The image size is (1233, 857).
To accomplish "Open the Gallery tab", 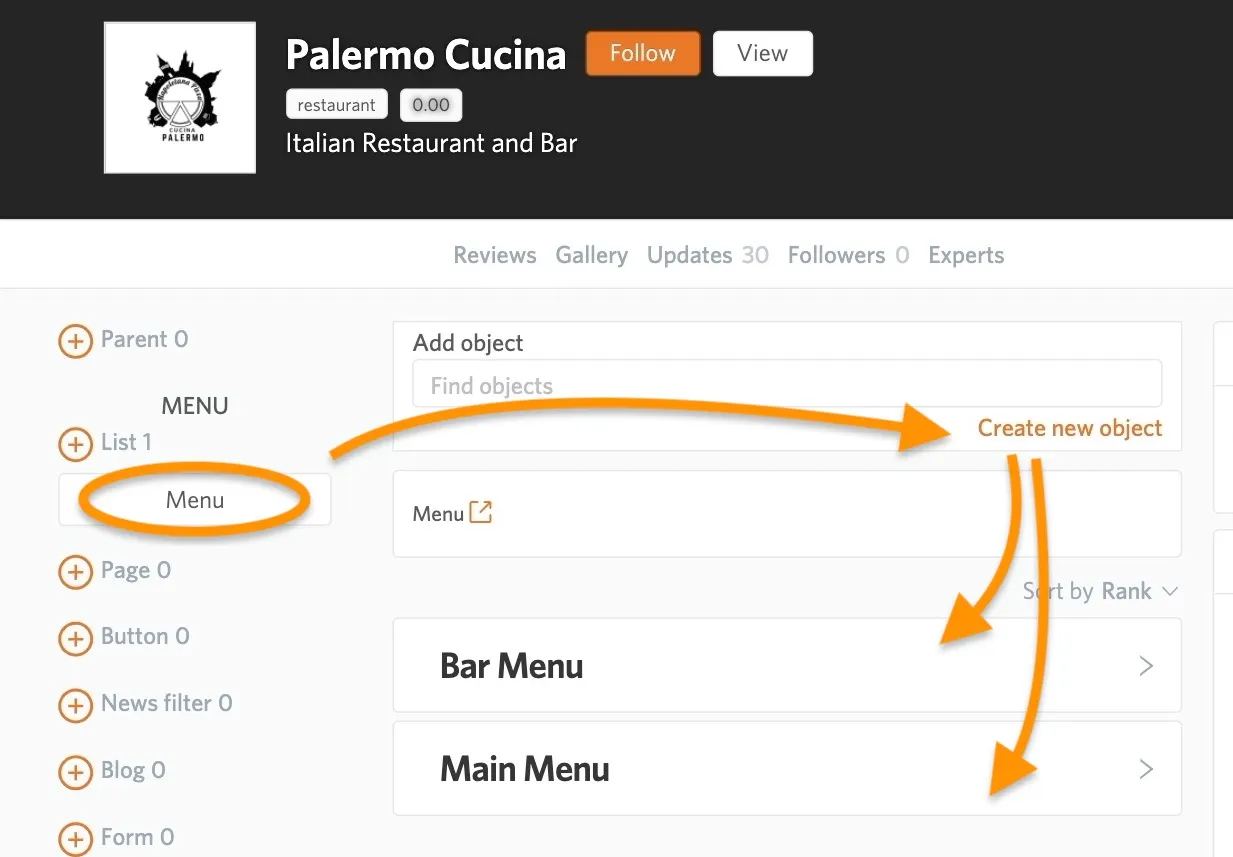I will [592, 255].
